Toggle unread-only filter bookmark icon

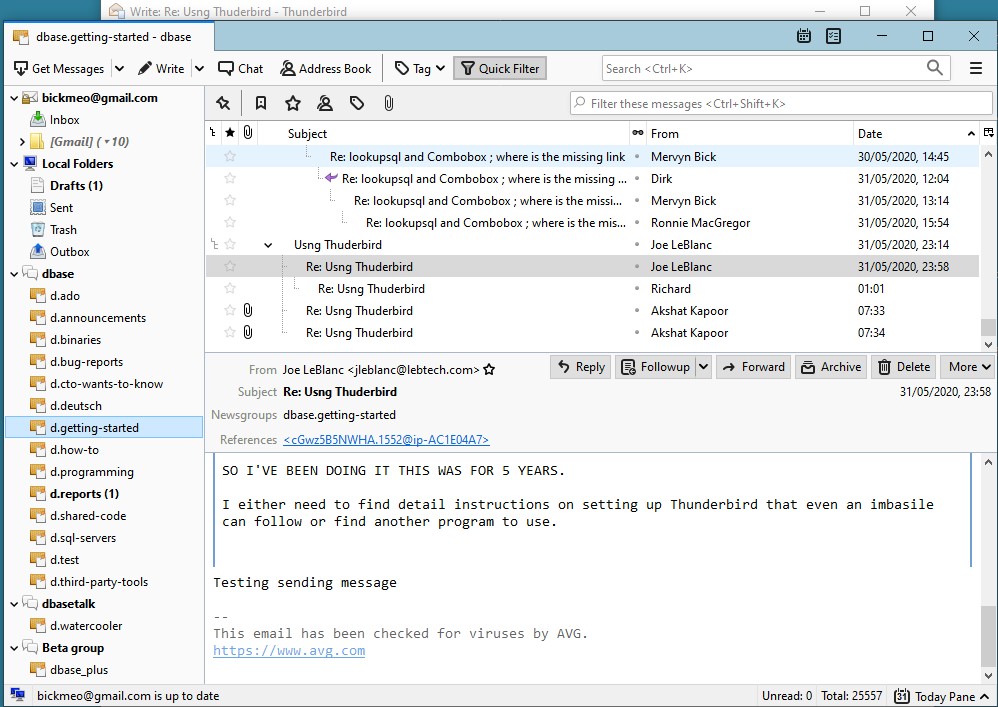click(260, 103)
